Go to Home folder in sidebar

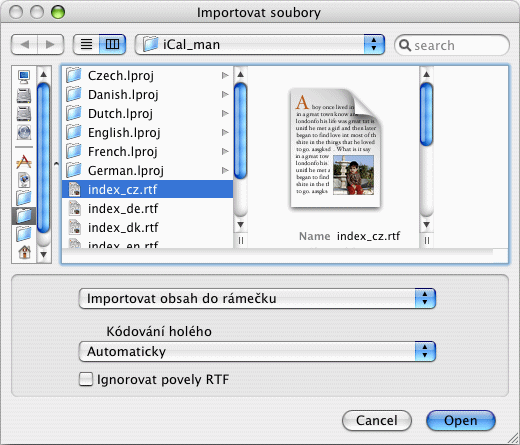pos(24,252)
